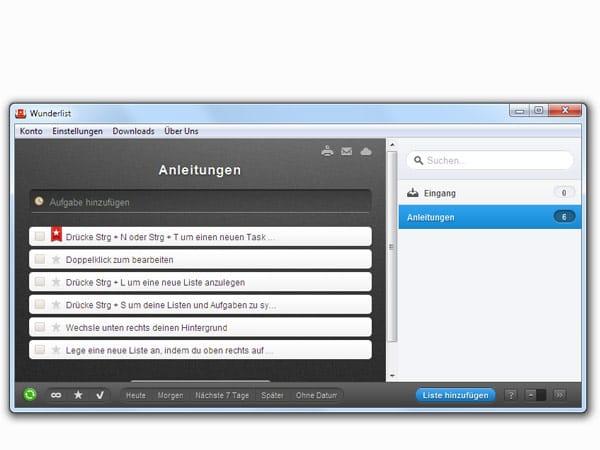The width and height of the screenshot is (600, 450).
Task: Show completed tasks with checkmark icon
Action: [x=100, y=395]
